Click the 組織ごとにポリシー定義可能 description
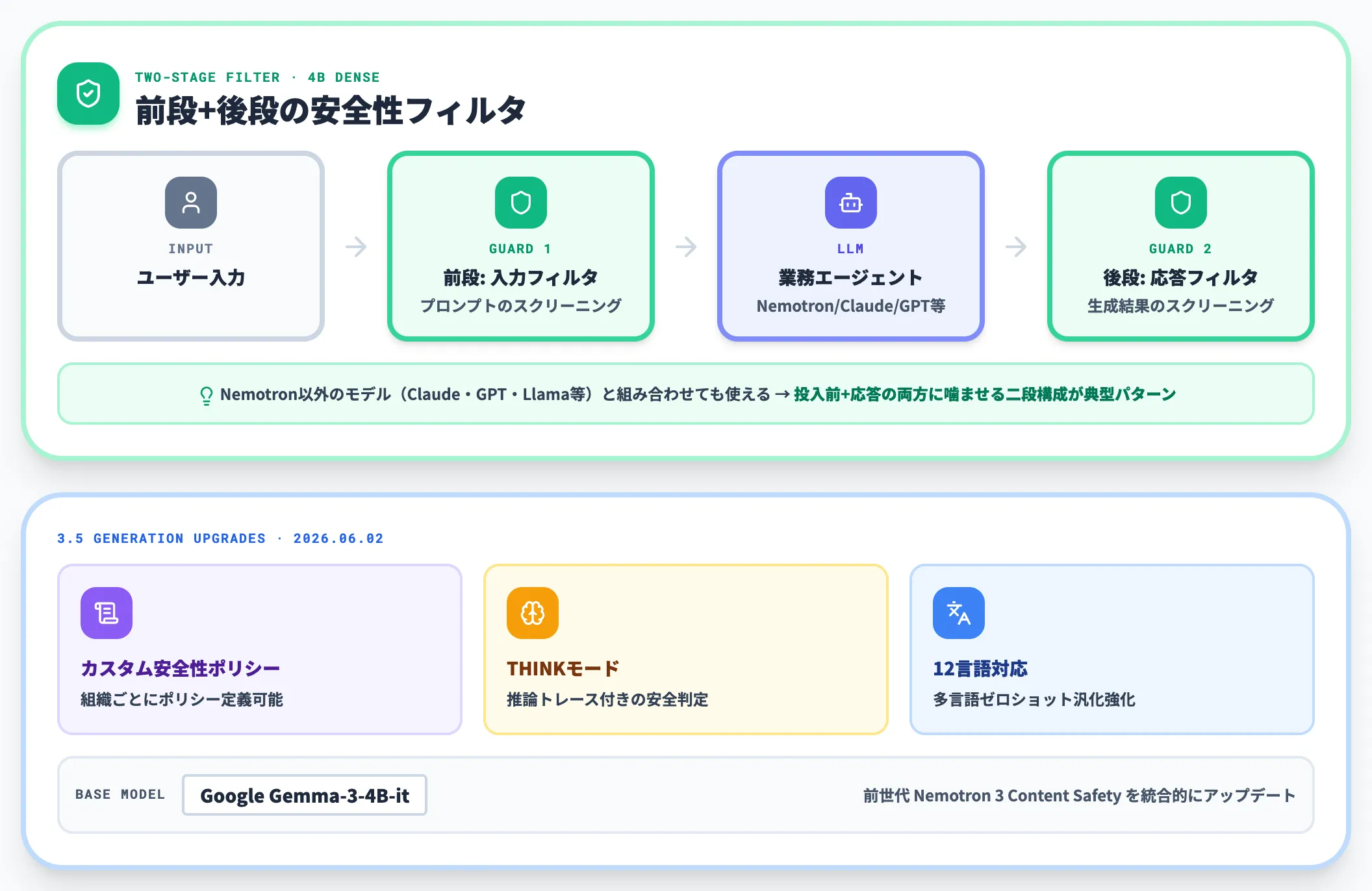 (x=182, y=699)
